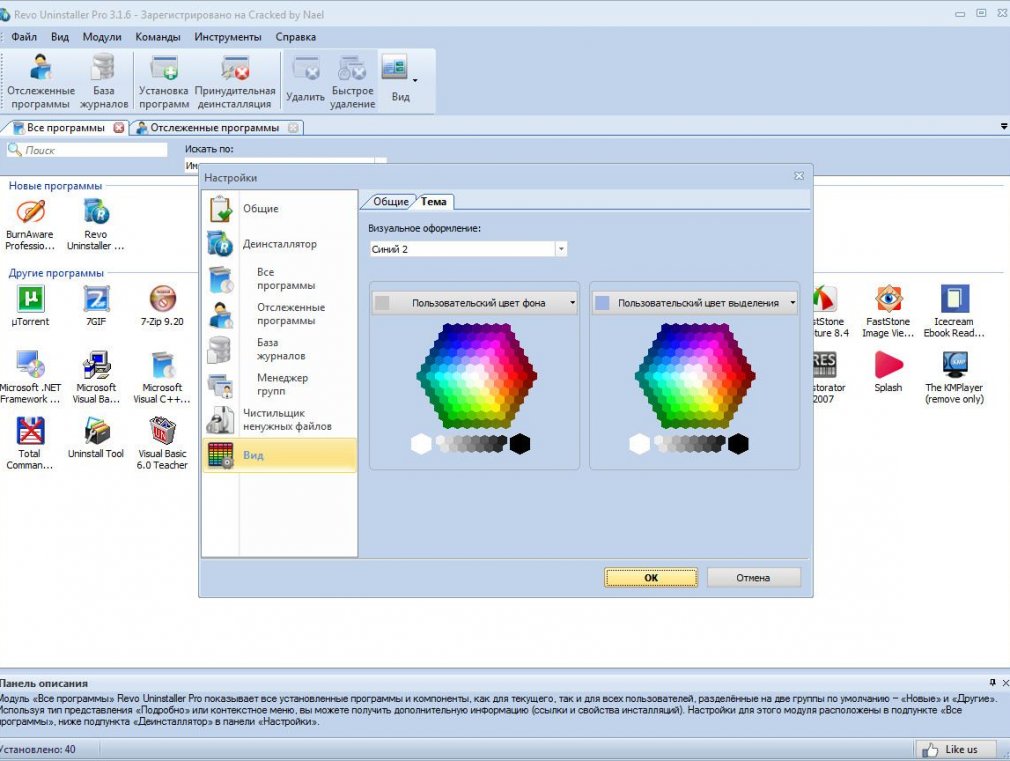The image size is (1010, 761).
Task: Select the Total Commander program icon
Action: 30,443
